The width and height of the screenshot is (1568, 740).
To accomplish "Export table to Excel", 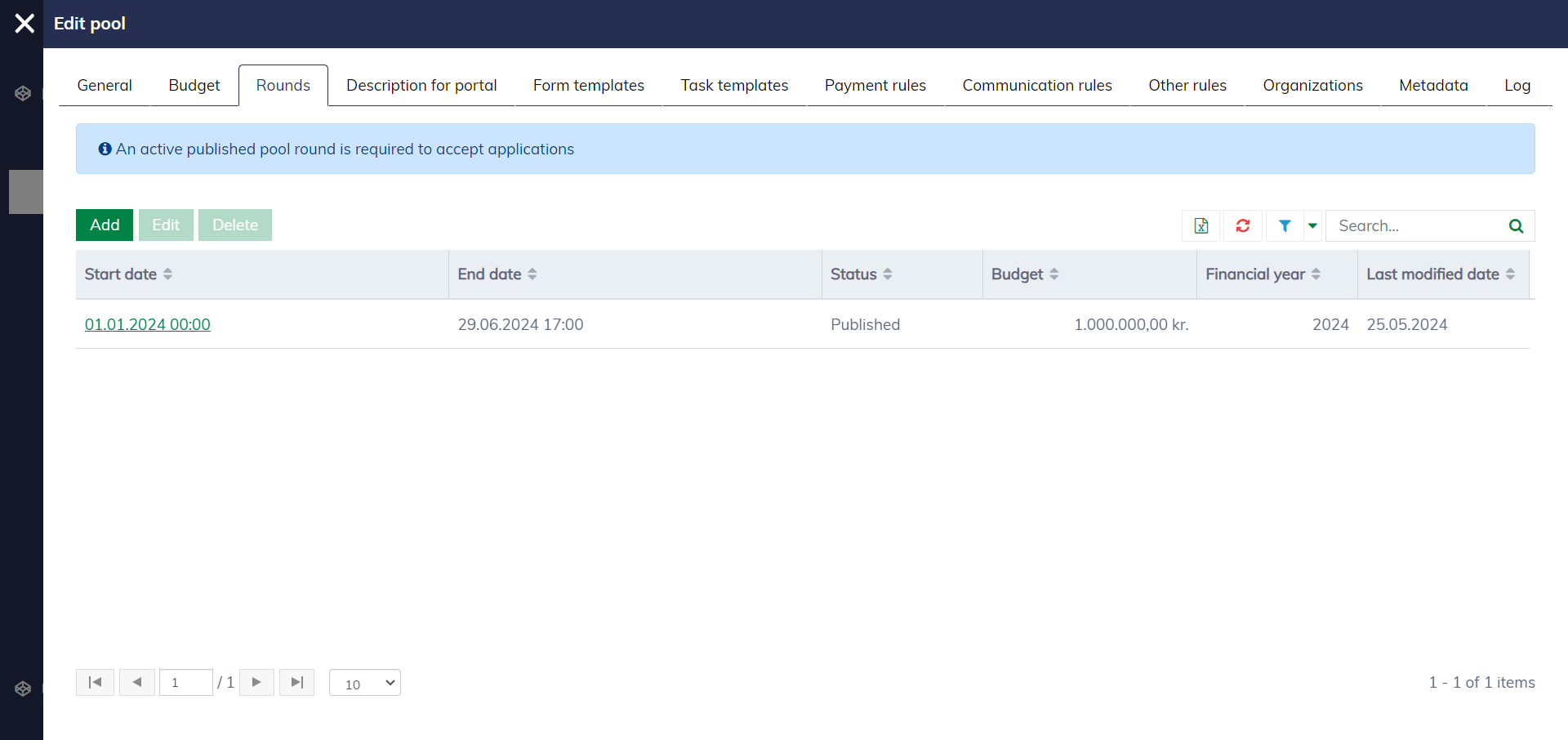I will pyautogui.click(x=1200, y=226).
